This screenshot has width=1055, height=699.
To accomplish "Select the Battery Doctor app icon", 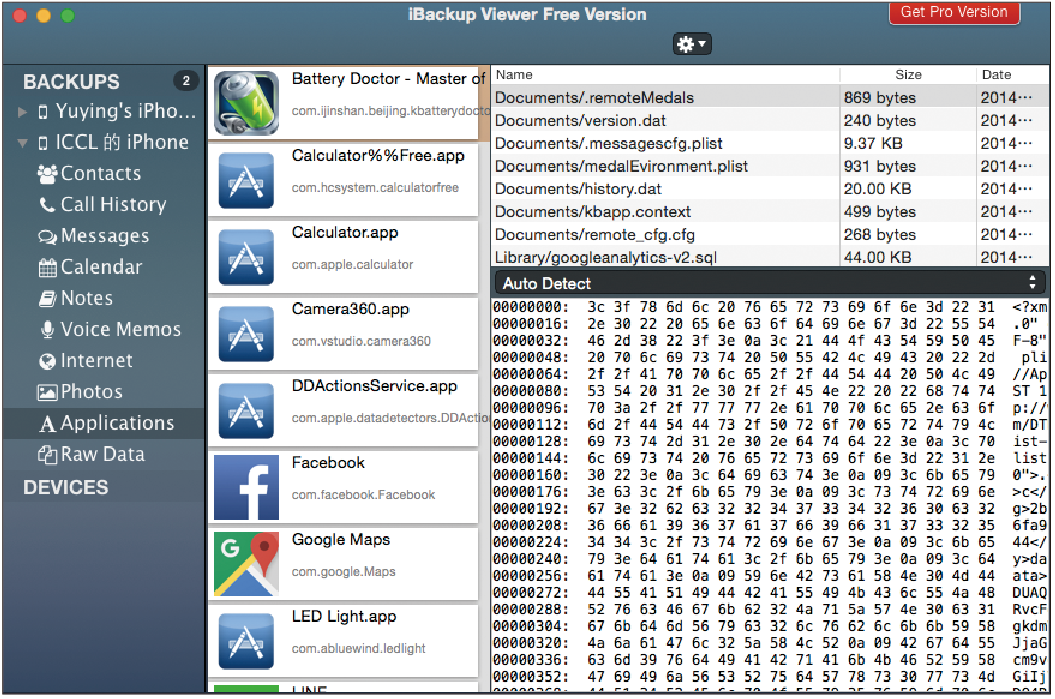I will [x=246, y=103].
